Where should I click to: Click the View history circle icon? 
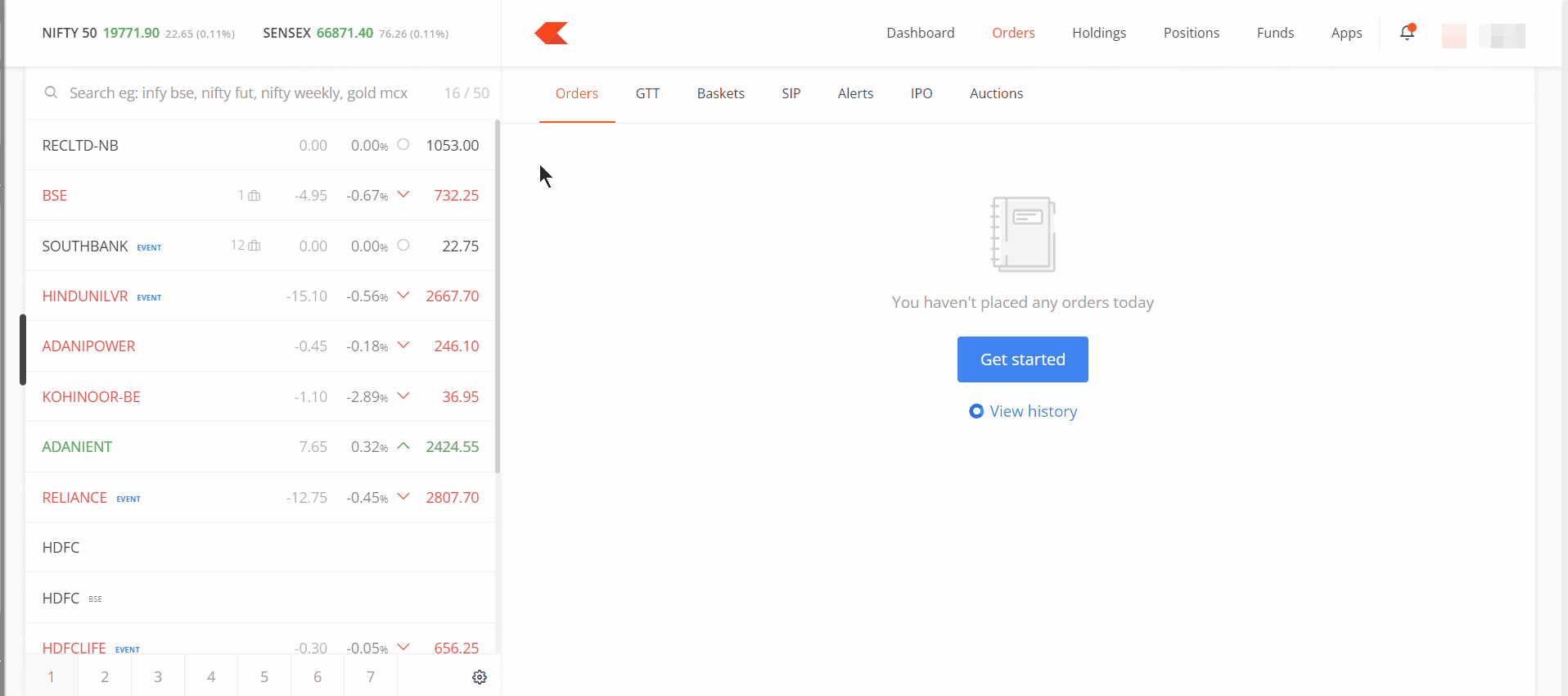point(976,411)
